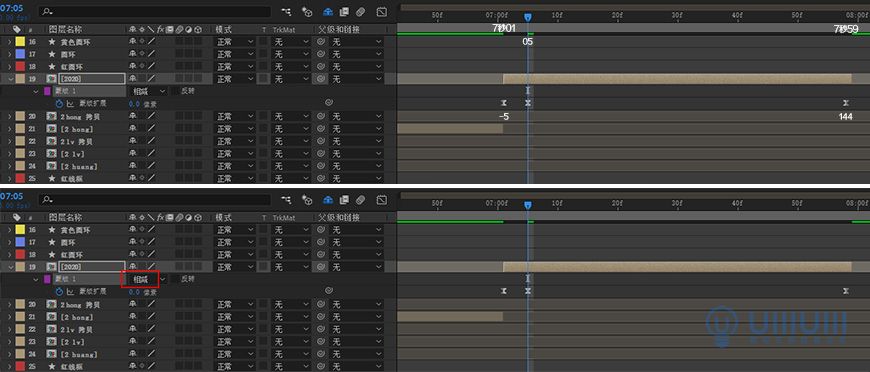Click expression pickwhip on 蒙版扩展 row, upper panel
Image resolution: width=870 pixels, height=372 pixels.
tap(328, 102)
